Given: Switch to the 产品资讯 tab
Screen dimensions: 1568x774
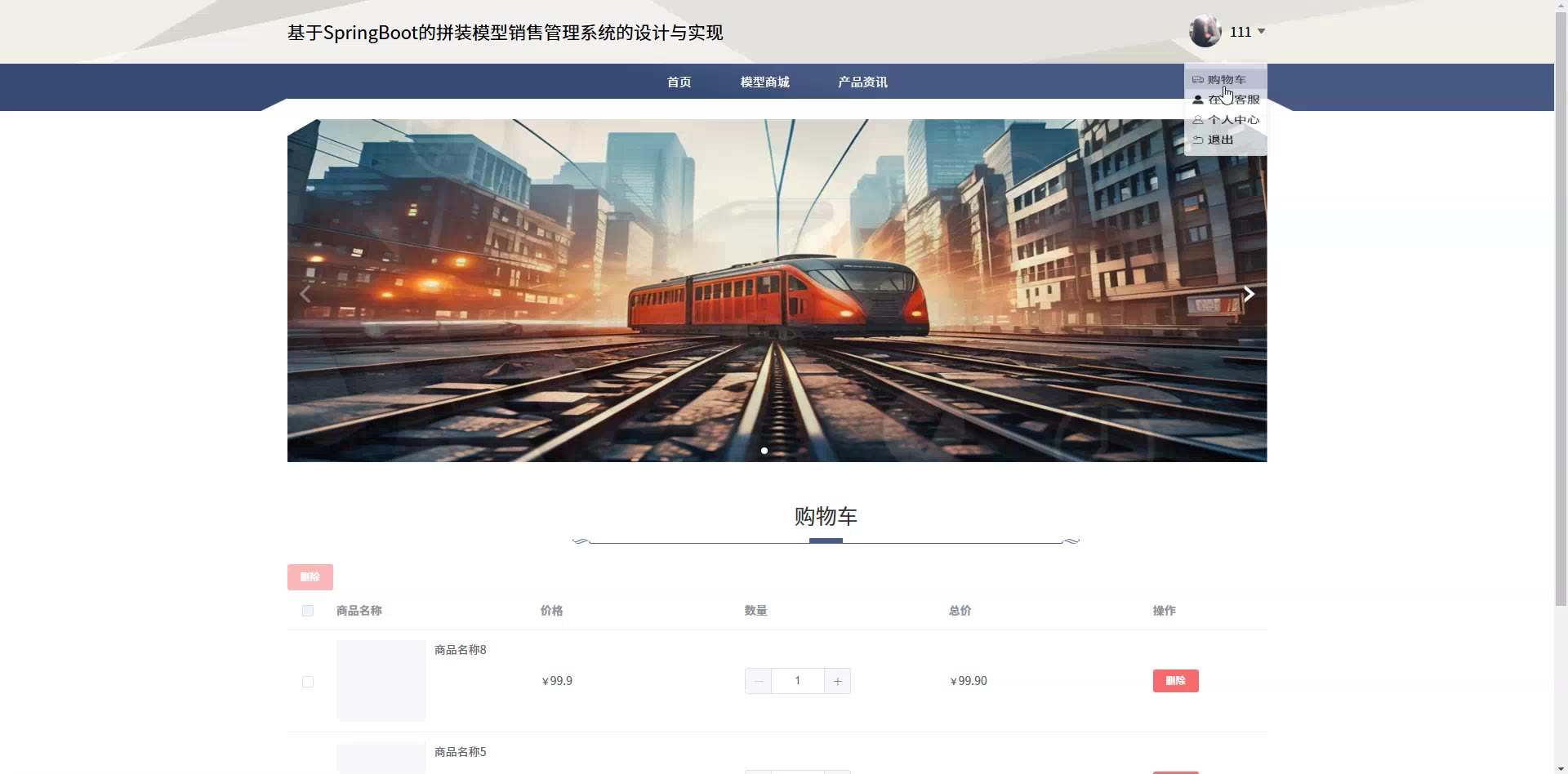Looking at the screenshot, I should (862, 82).
